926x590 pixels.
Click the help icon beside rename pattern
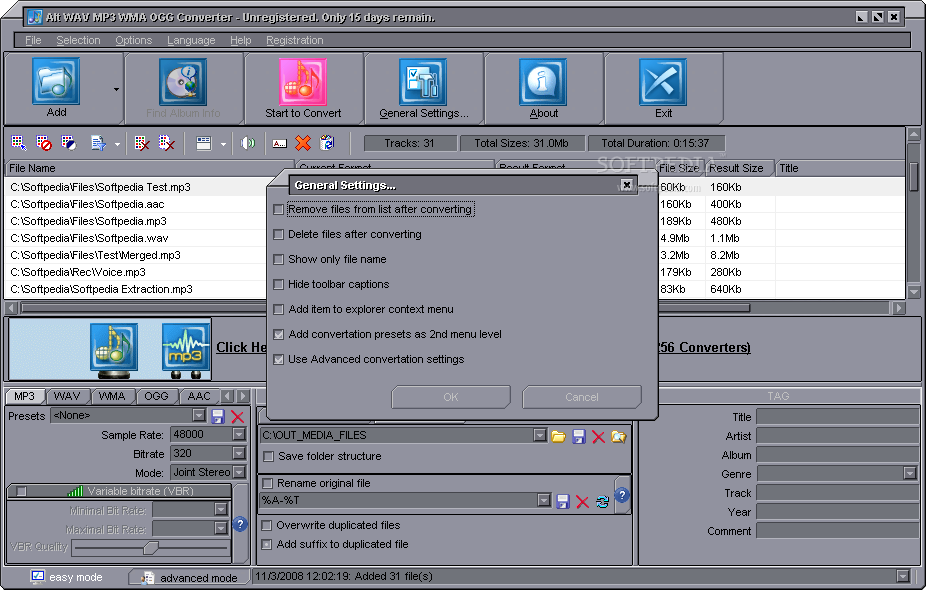[x=622, y=496]
